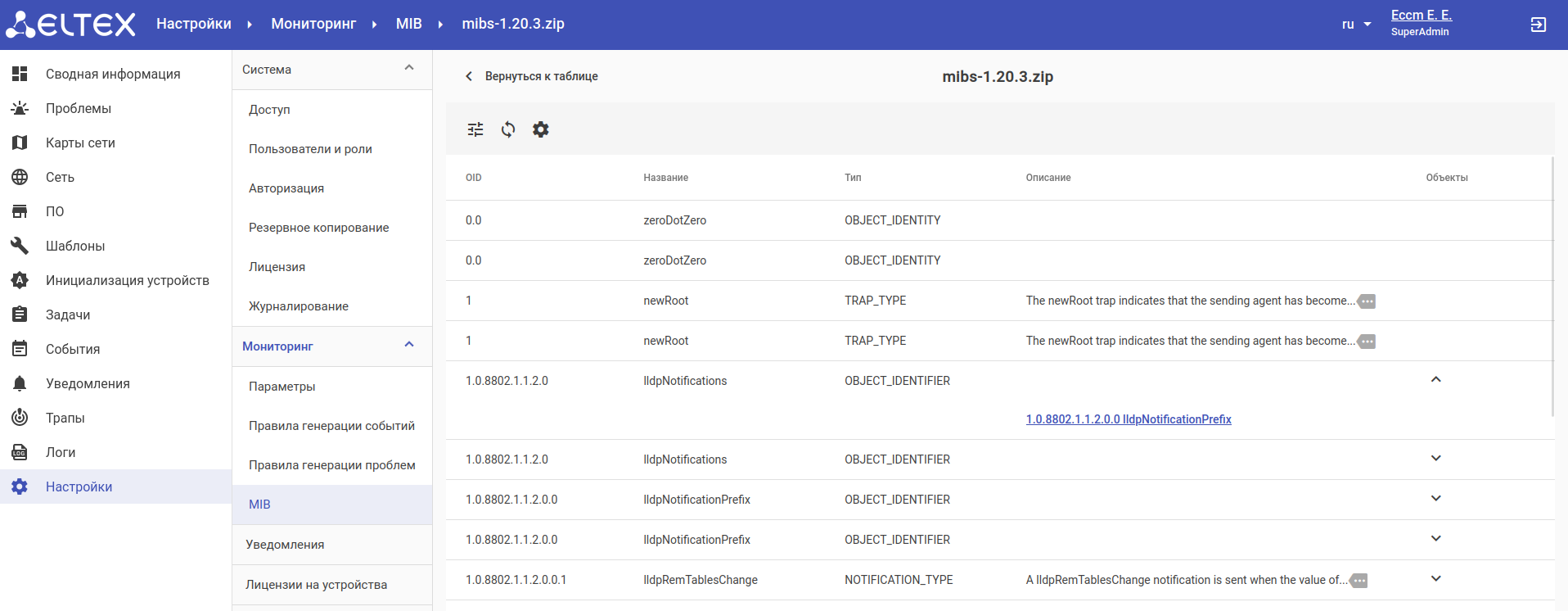This screenshot has height=611, width=1568.
Task: Show full description of first newRoot trap
Action: pos(1367,301)
